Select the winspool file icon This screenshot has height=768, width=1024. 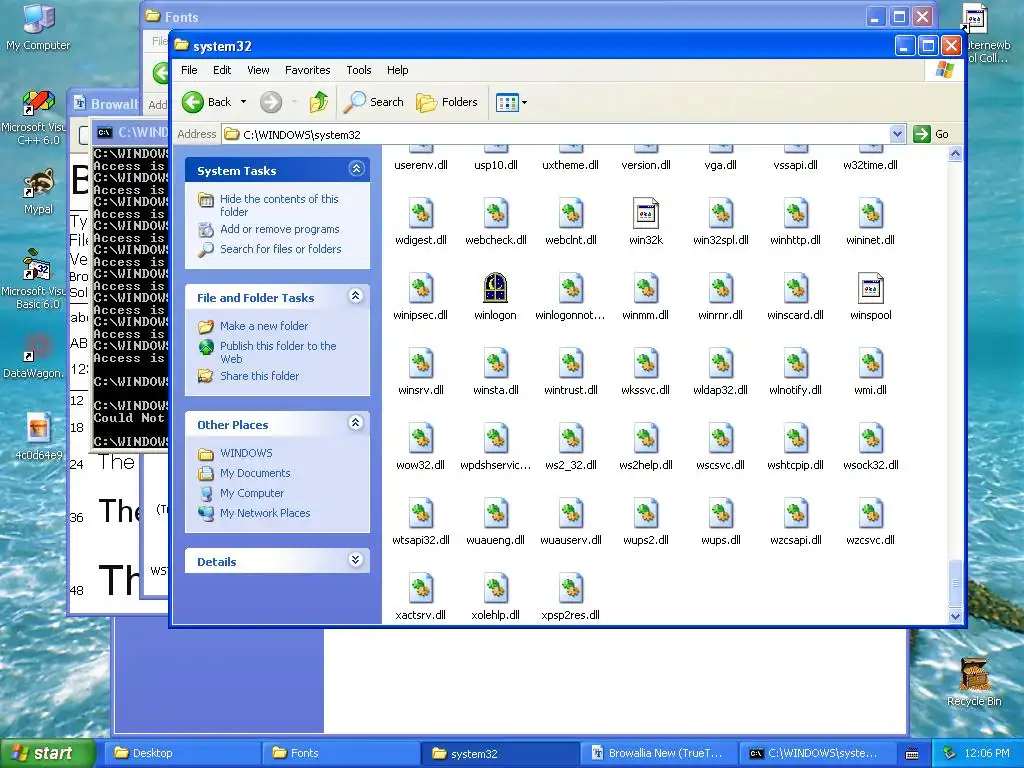click(871, 288)
